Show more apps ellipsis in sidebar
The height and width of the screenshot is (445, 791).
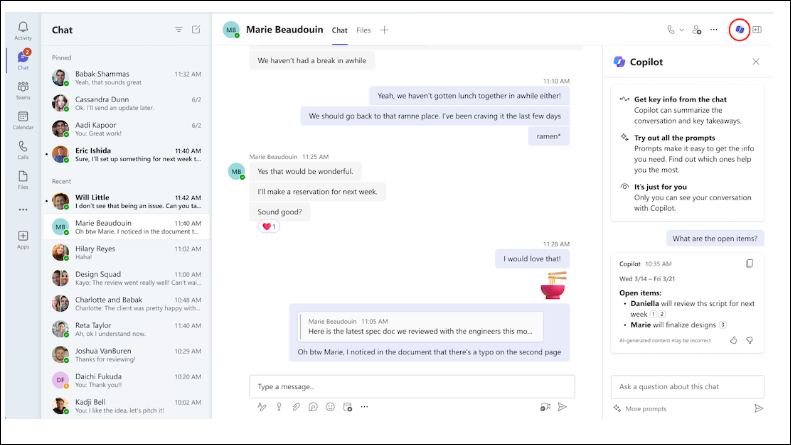click(x=23, y=209)
